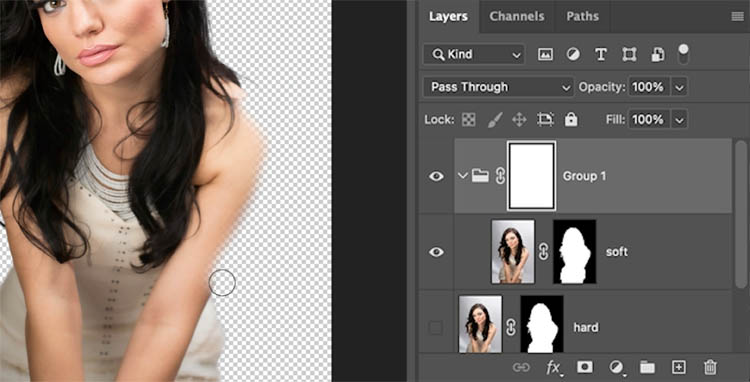Collapse the Group 1 folder chevron
The width and height of the screenshot is (750, 382).
(x=462, y=175)
